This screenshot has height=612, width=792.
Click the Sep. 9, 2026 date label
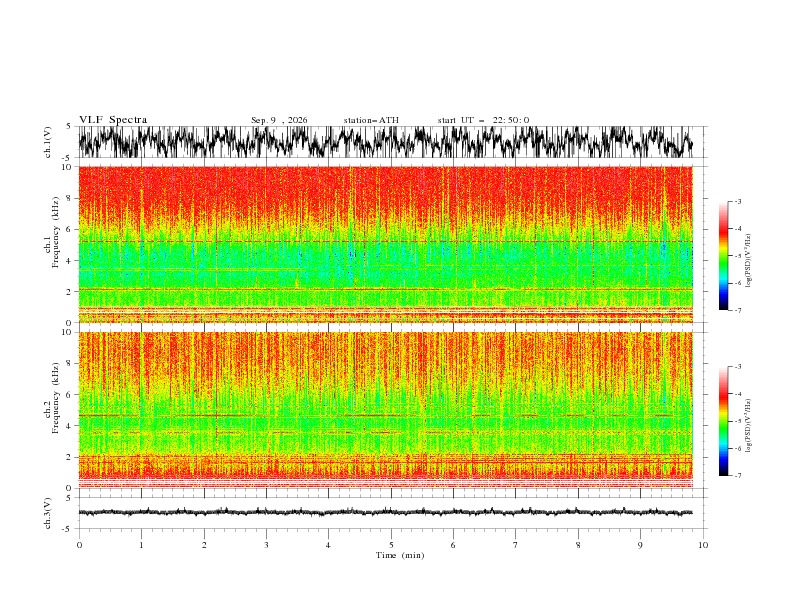click(x=279, y=120)
